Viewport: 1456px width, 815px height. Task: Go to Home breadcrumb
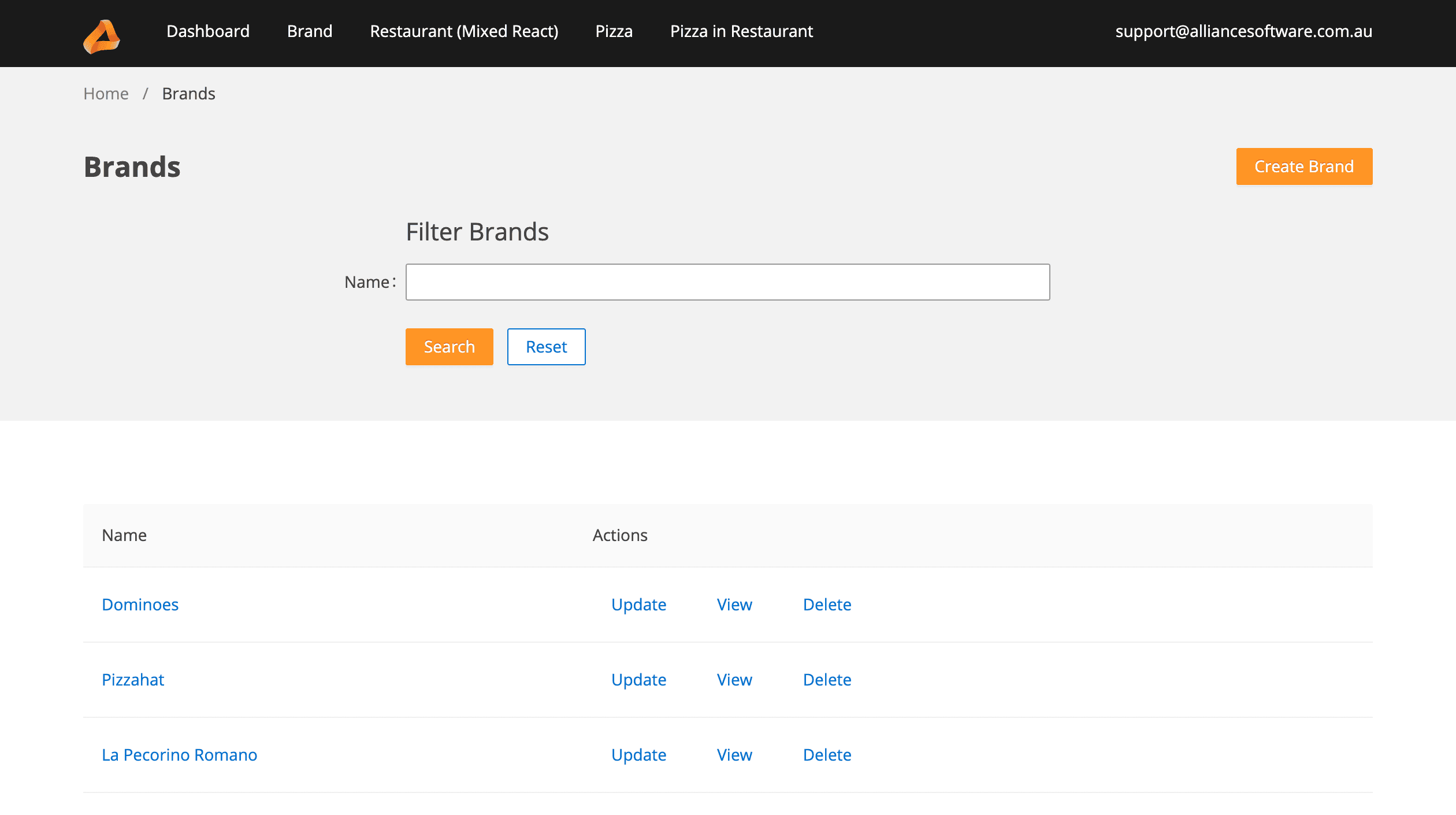tap(106, 94)
